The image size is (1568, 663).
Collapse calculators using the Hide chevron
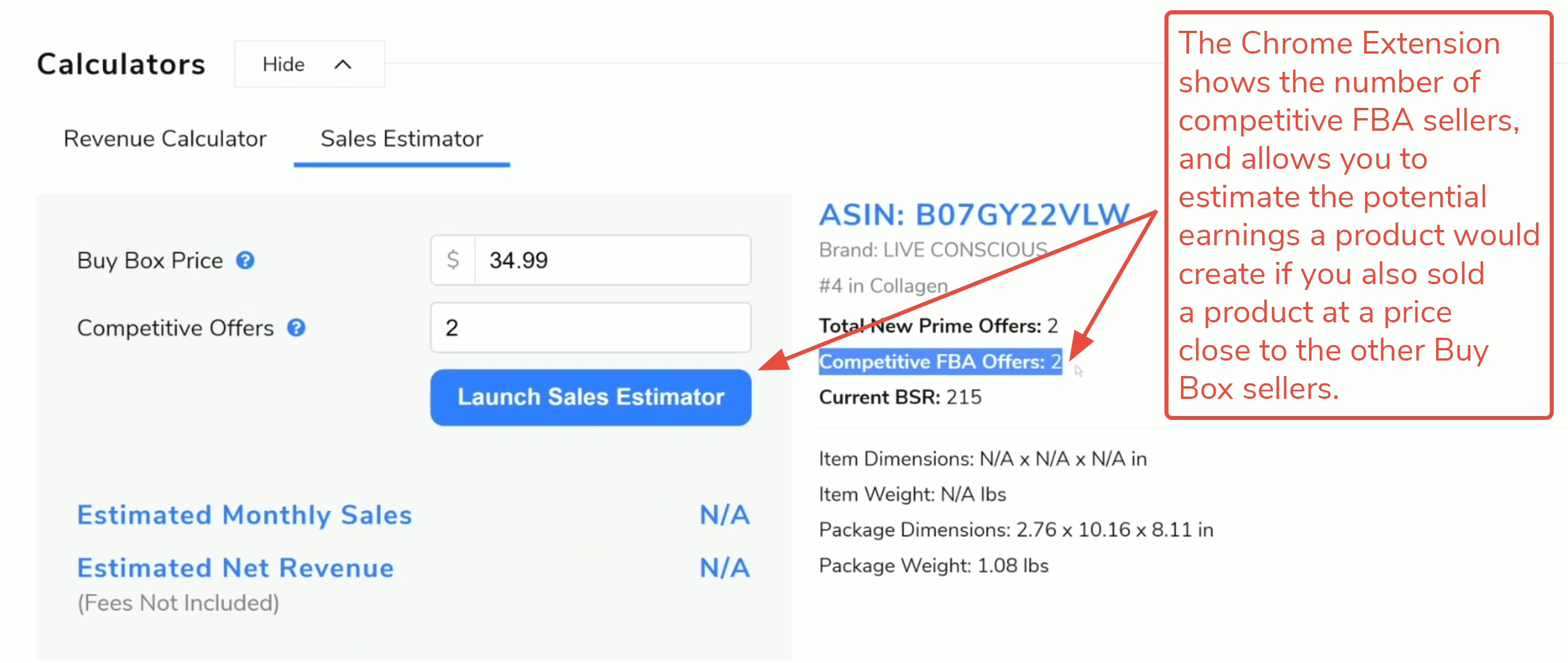(x=343, y=64)
